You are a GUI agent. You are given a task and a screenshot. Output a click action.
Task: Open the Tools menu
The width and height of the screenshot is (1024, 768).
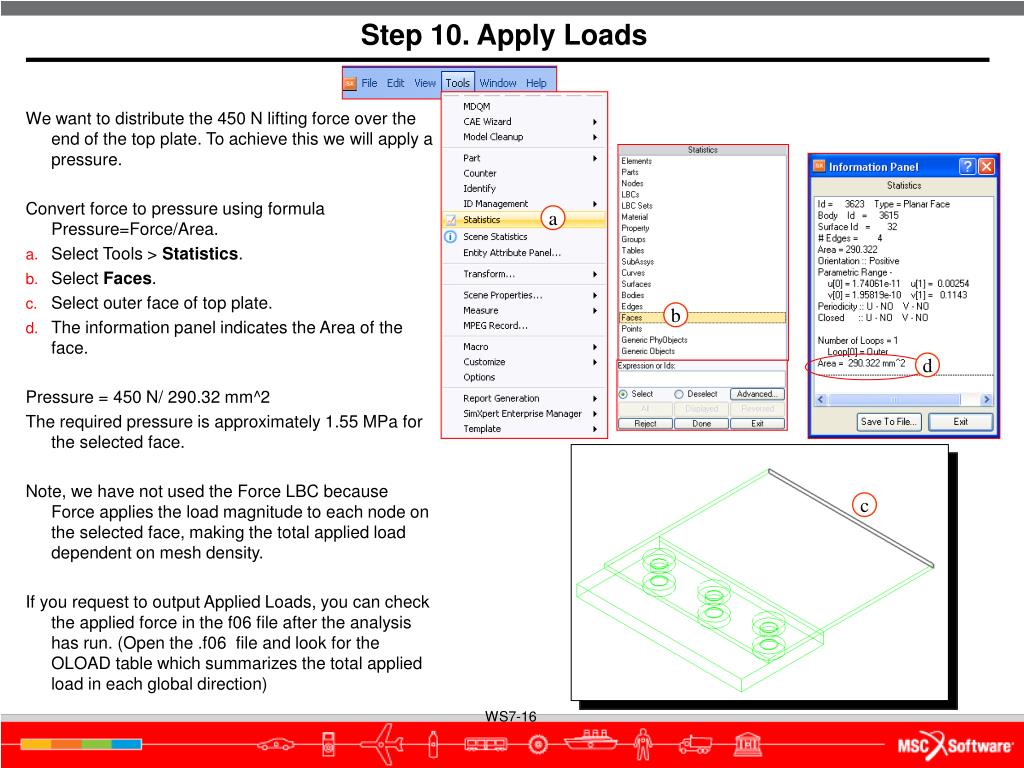coord(458,83)
